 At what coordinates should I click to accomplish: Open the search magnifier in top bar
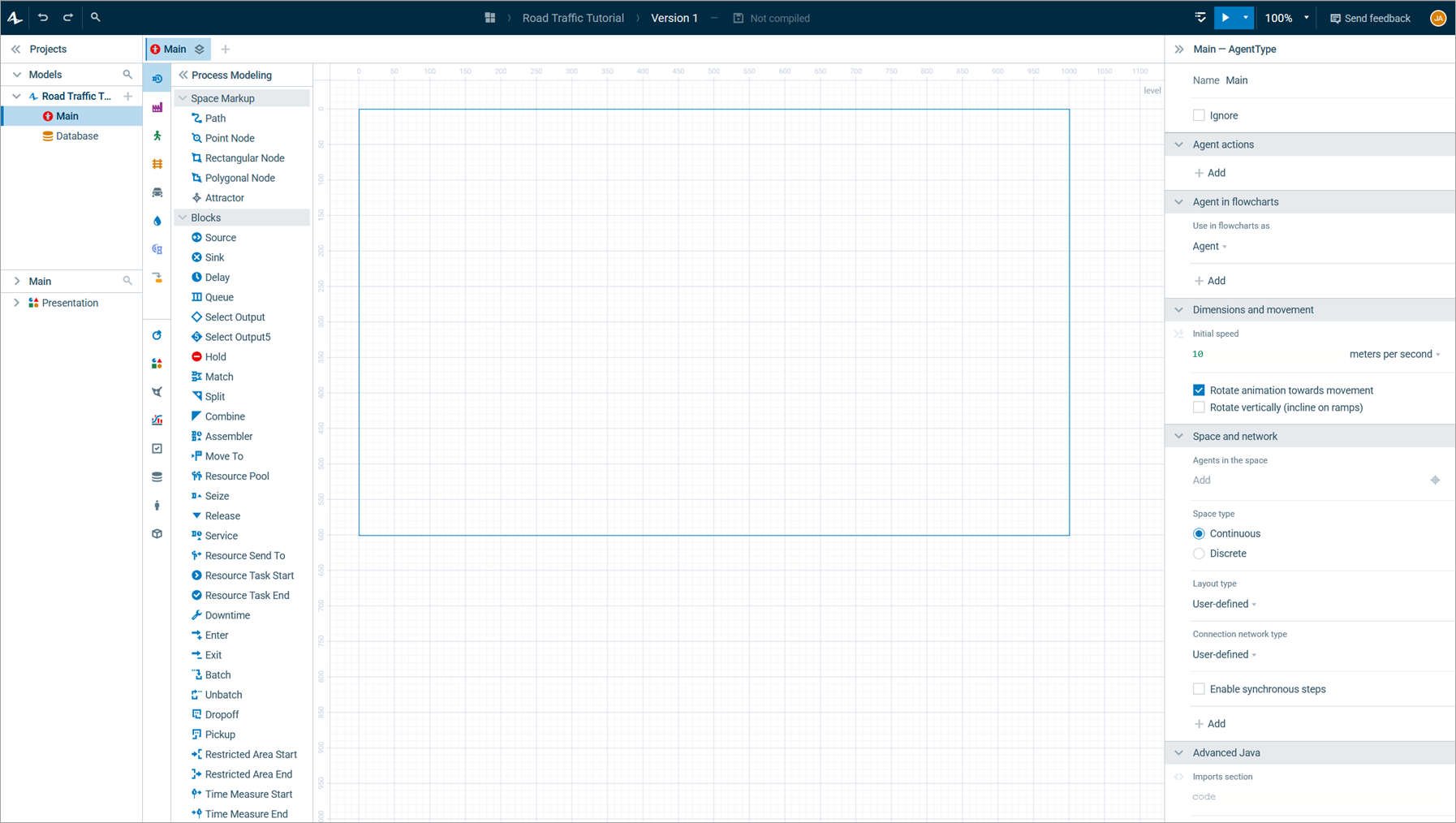click(95, 17)
